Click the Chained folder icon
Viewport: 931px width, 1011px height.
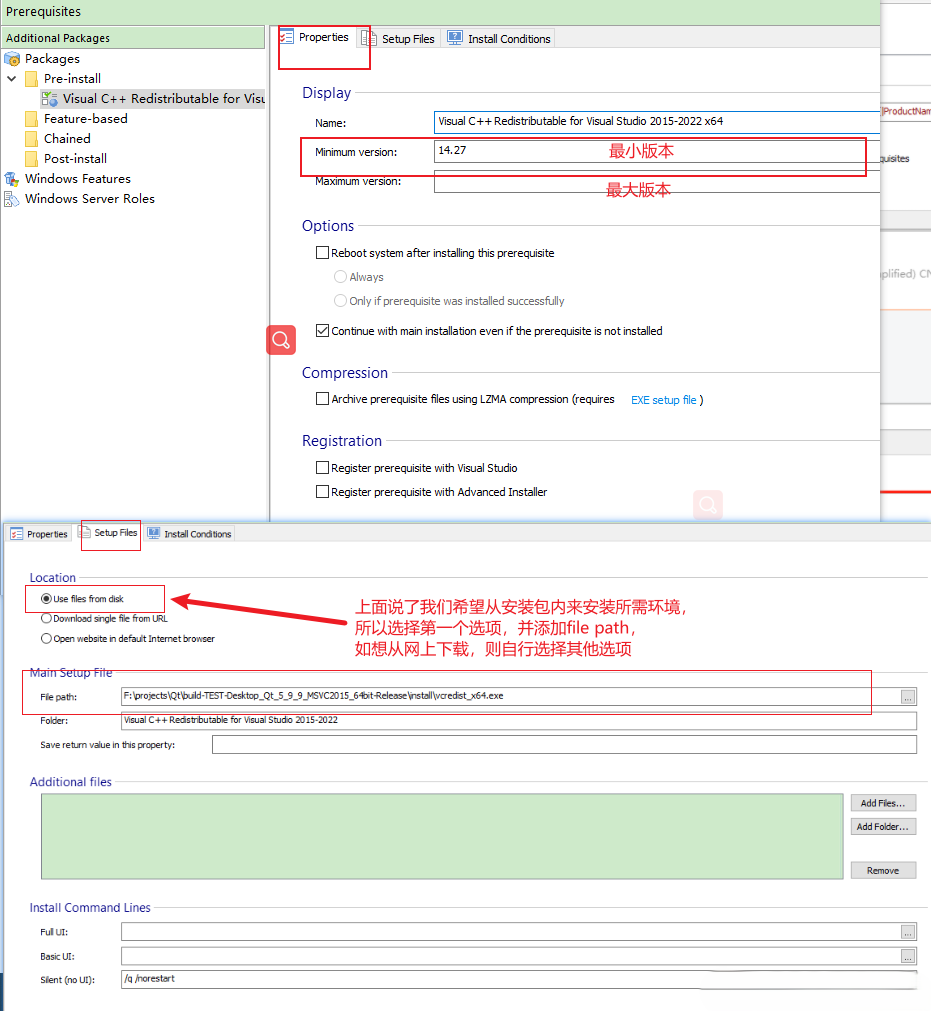click(31, 139)
